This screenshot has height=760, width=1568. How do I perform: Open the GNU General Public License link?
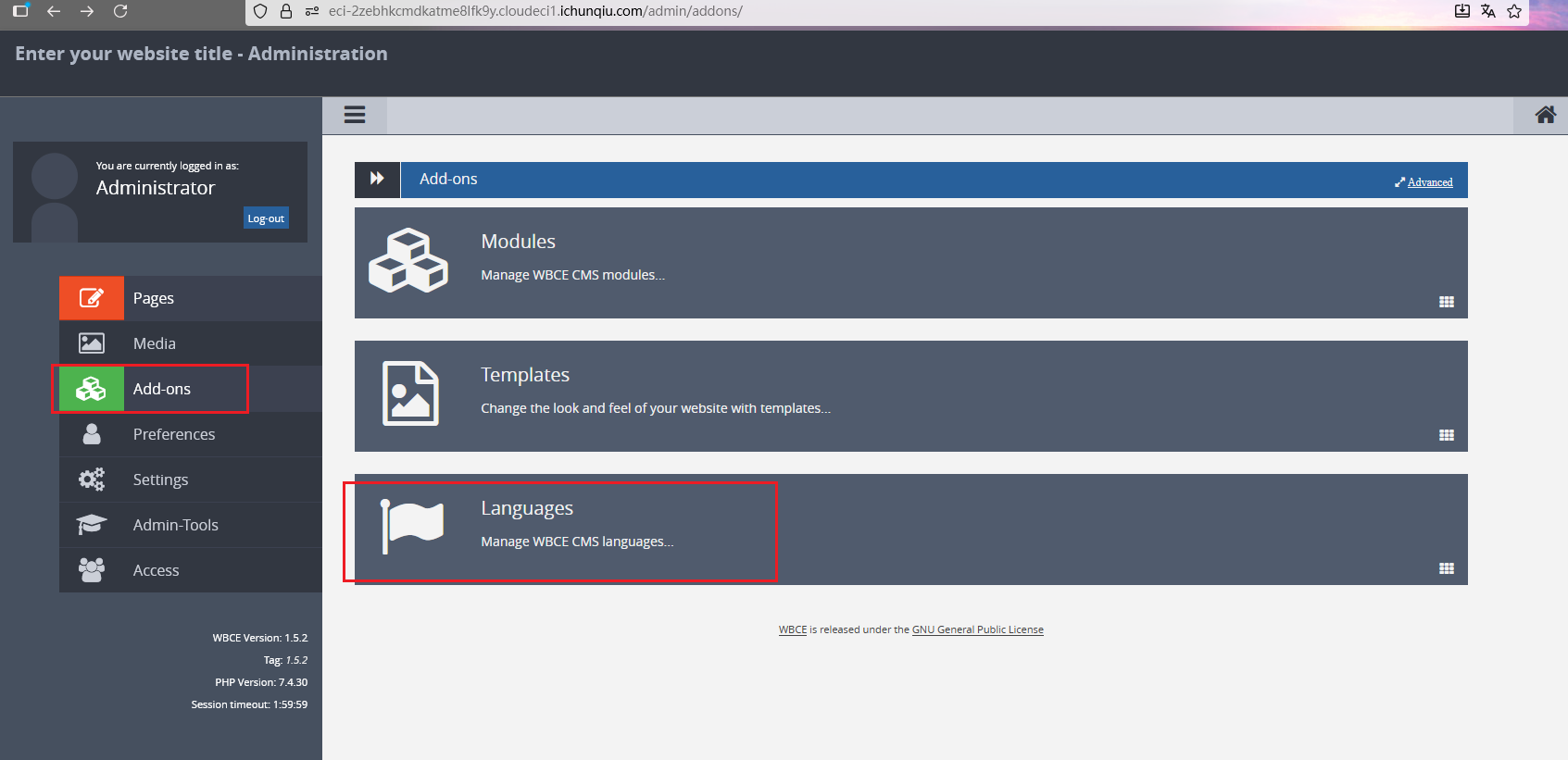(977, 629)
